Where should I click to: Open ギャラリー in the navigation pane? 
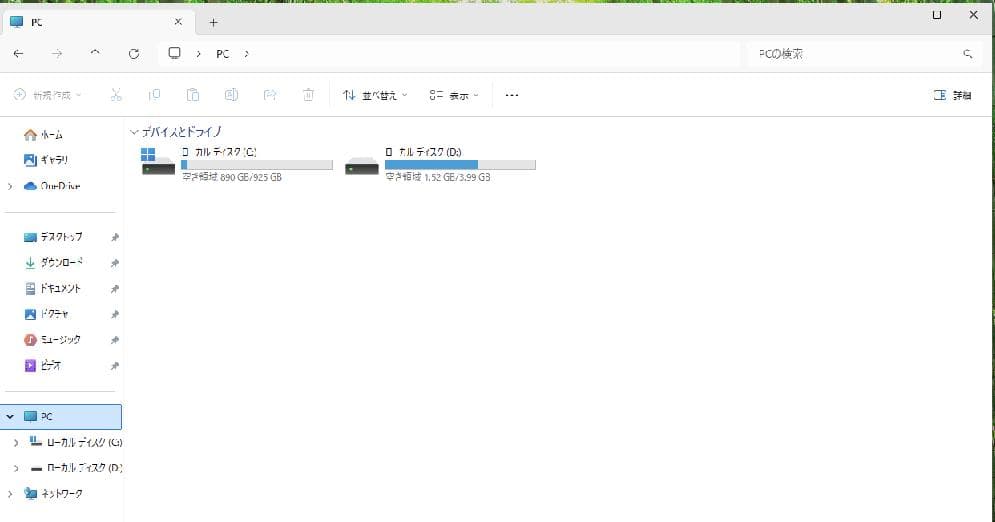point(54,160)
